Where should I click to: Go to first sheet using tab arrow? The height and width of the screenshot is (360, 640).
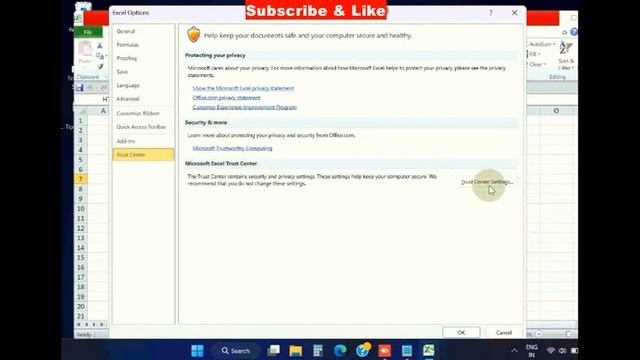(79, 324)
